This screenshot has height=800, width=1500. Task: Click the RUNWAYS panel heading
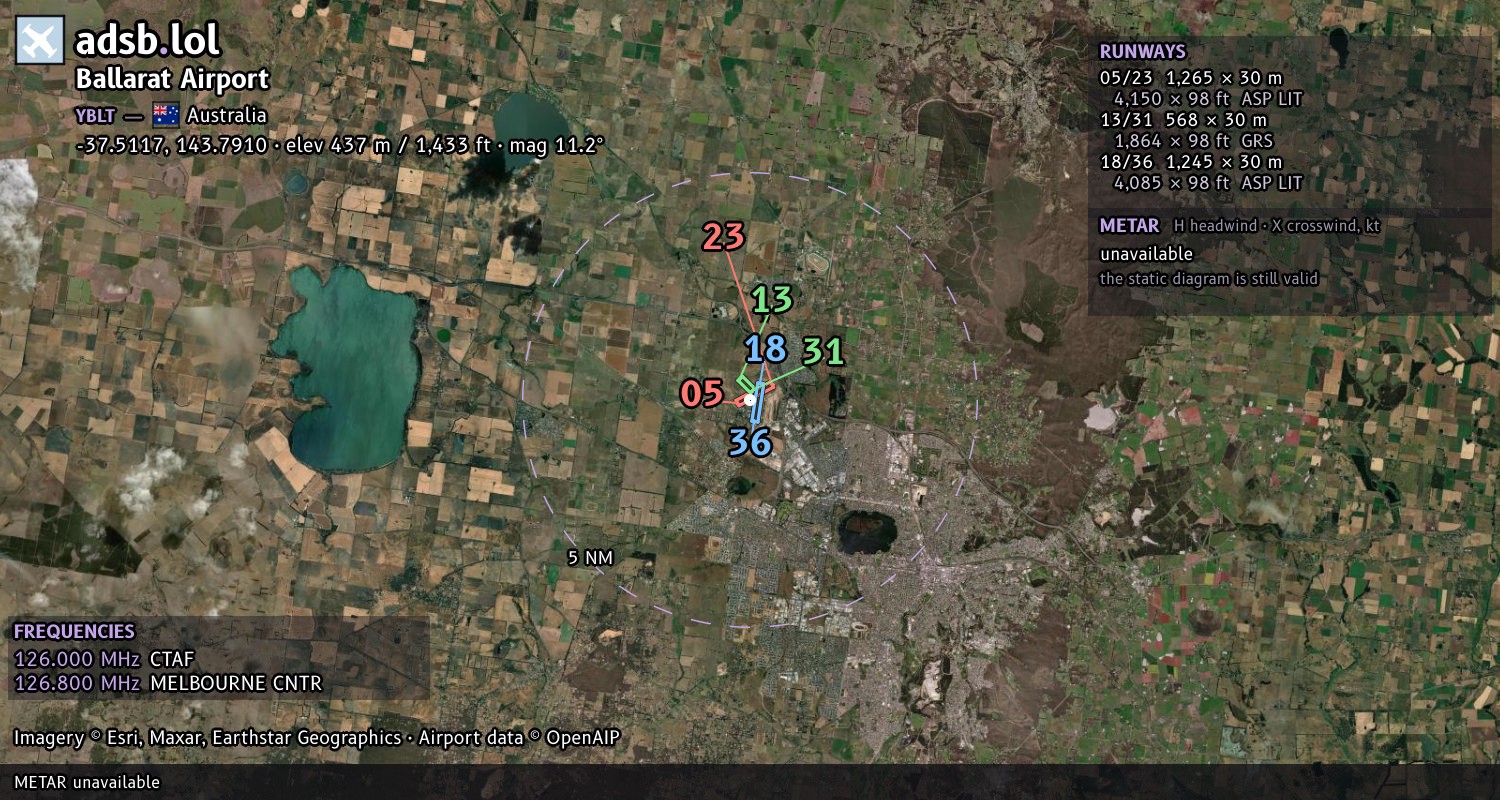point(1142,52)
